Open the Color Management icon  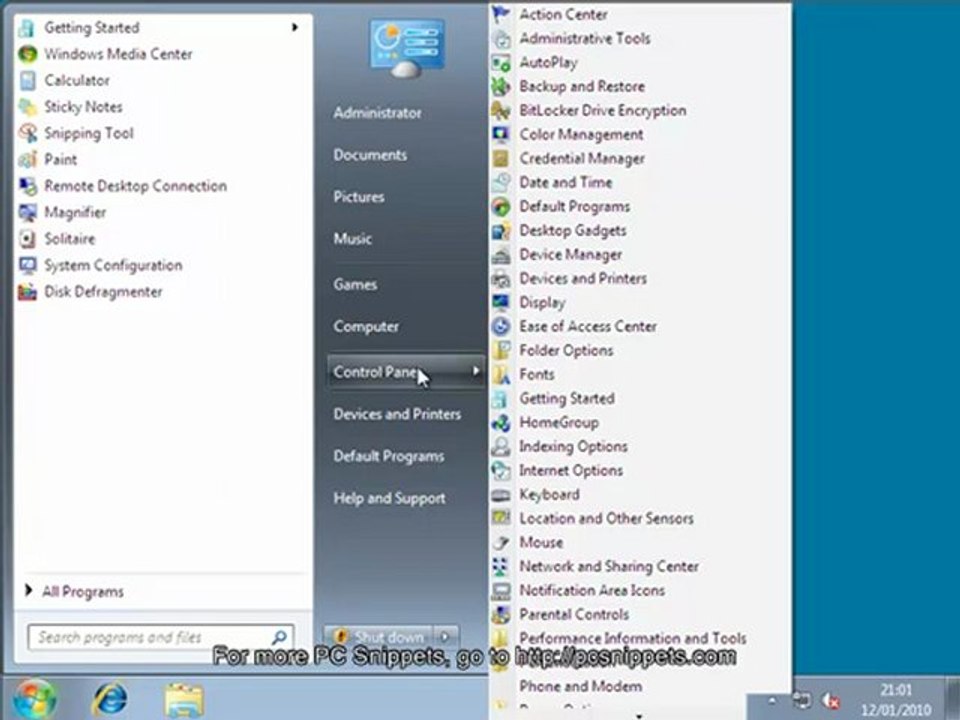501,134
